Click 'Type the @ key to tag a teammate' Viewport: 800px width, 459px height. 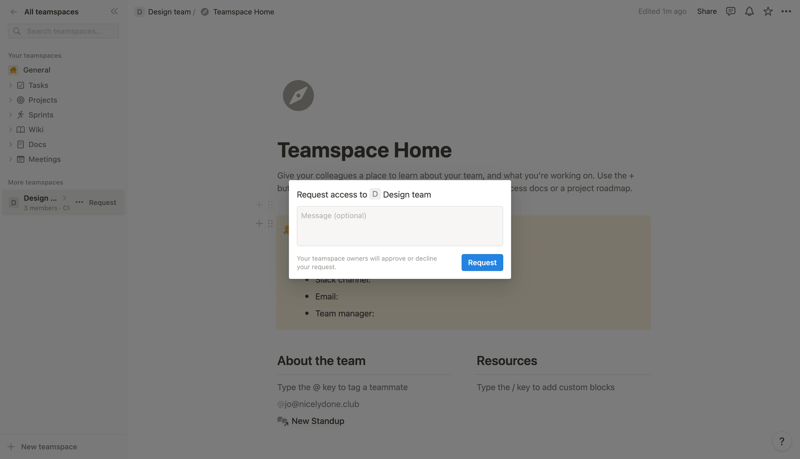[342, 387]
